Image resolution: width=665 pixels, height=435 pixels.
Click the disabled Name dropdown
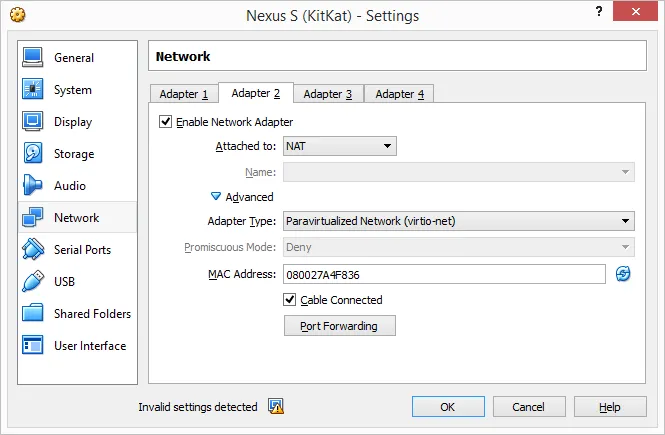pos(459,172)
